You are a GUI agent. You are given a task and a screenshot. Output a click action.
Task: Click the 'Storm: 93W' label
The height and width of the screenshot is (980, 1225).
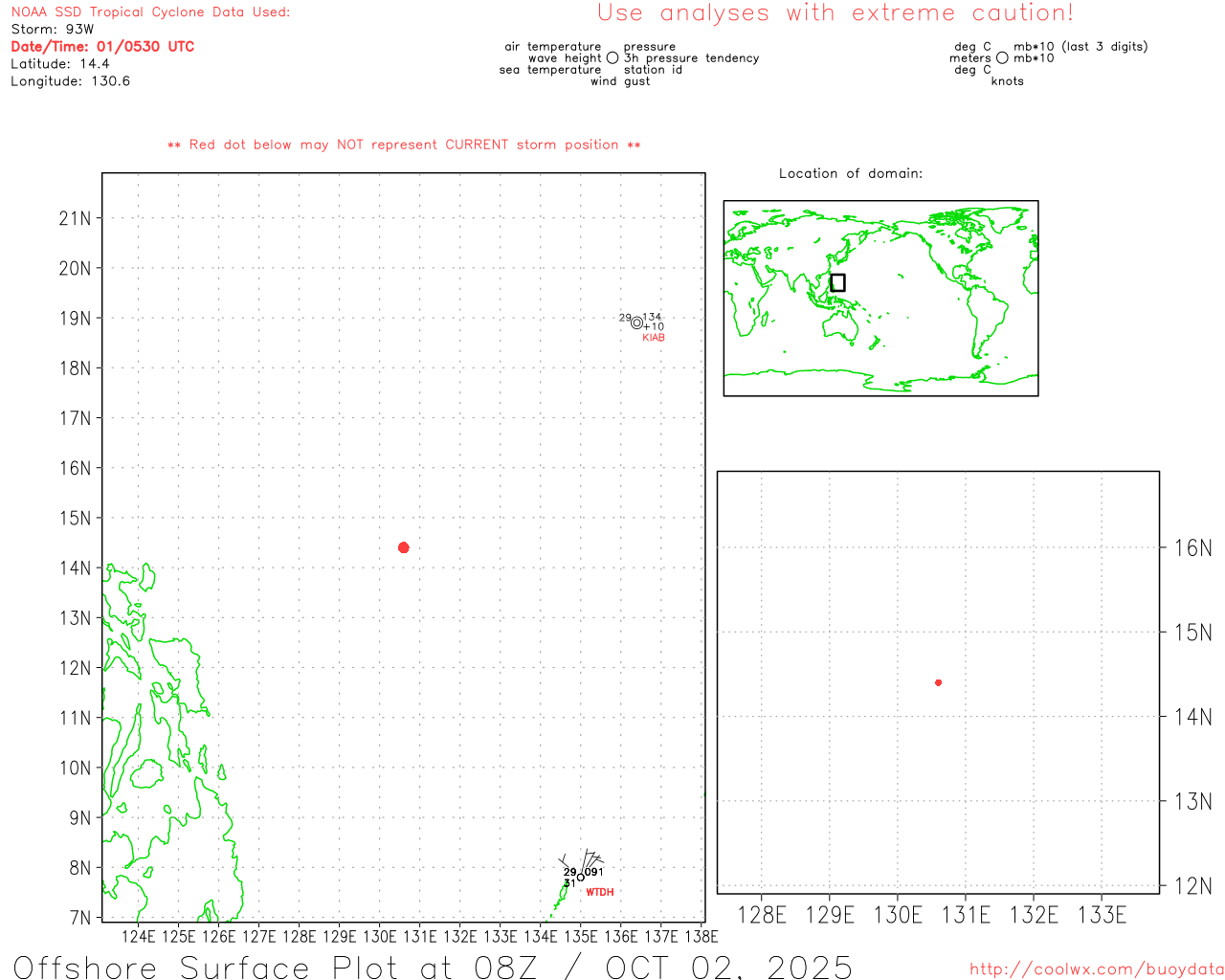53,30
